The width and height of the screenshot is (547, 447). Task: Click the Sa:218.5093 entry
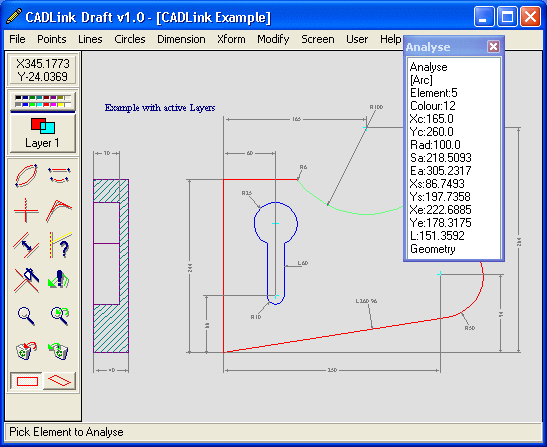(441, 158)
